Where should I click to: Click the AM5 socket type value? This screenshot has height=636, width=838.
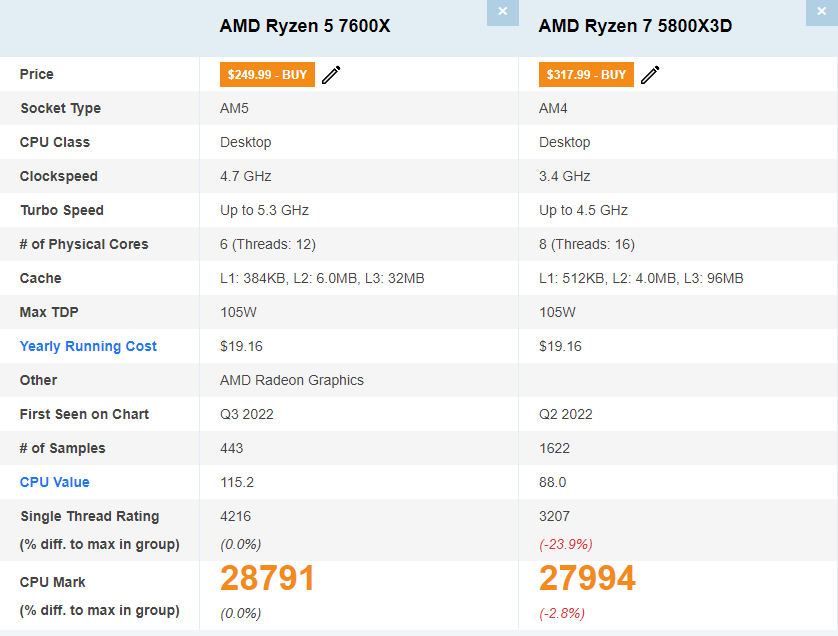tap(234, 108)
